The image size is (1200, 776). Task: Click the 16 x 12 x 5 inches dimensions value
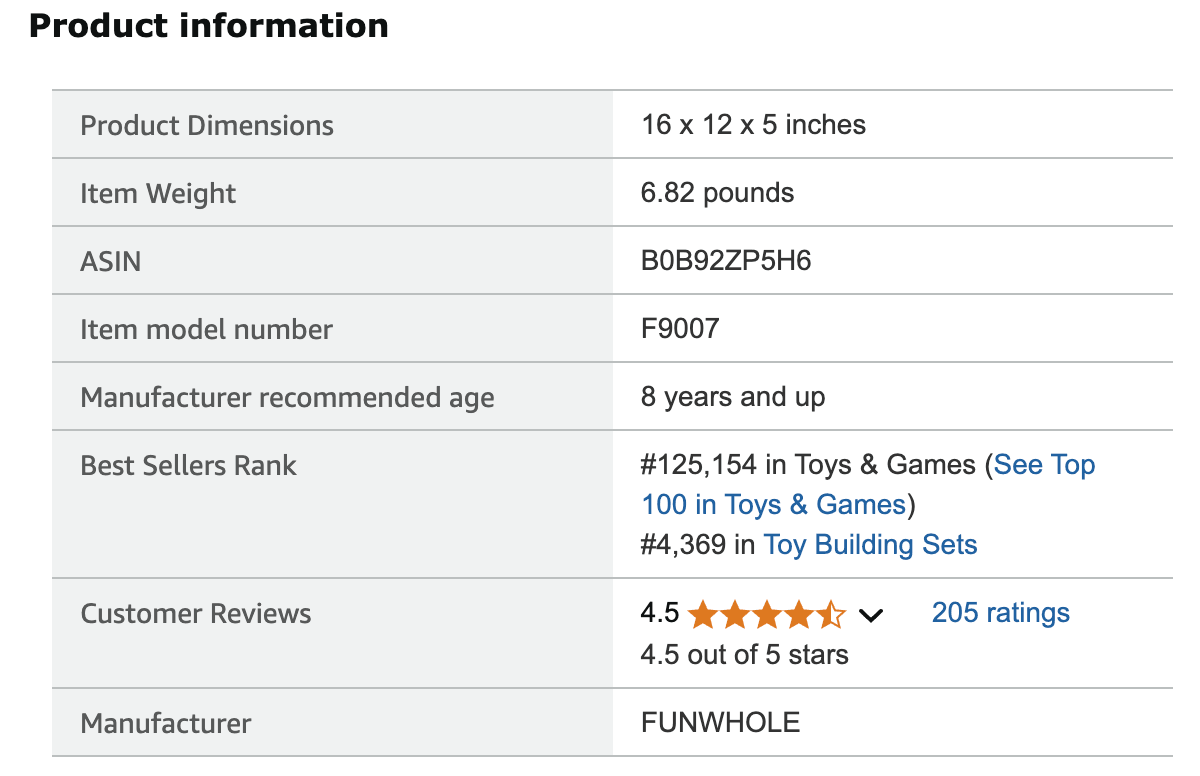753,125
